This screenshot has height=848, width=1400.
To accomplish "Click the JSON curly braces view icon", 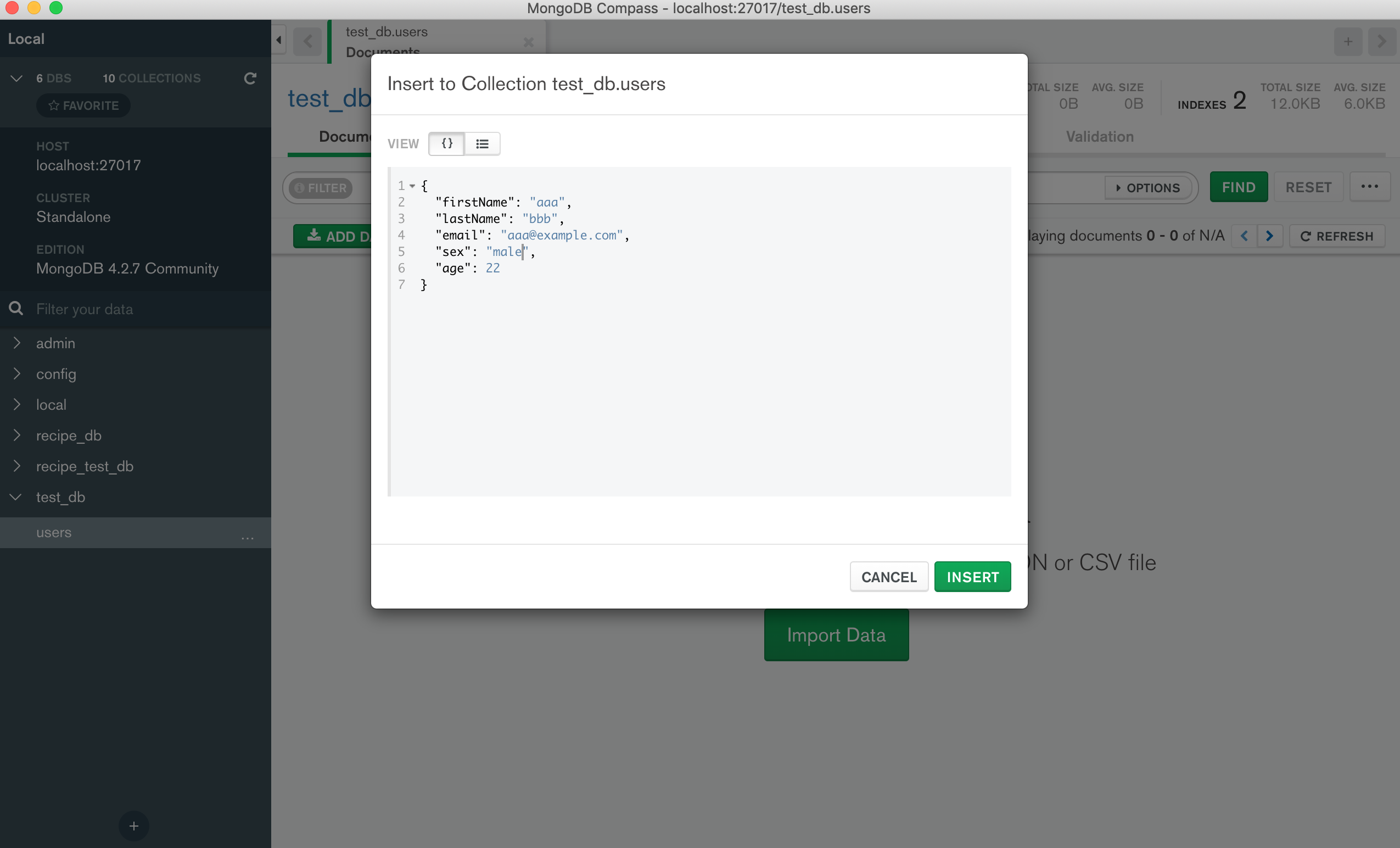I will tap(446, 143).
